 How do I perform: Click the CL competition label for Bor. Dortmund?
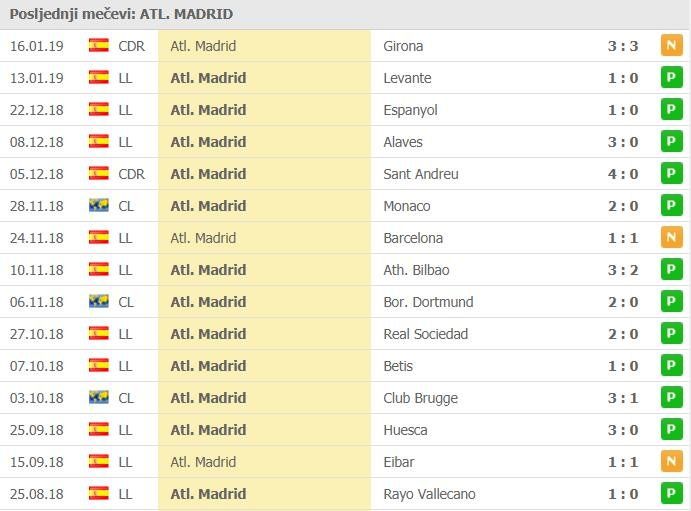click(126, 302)
